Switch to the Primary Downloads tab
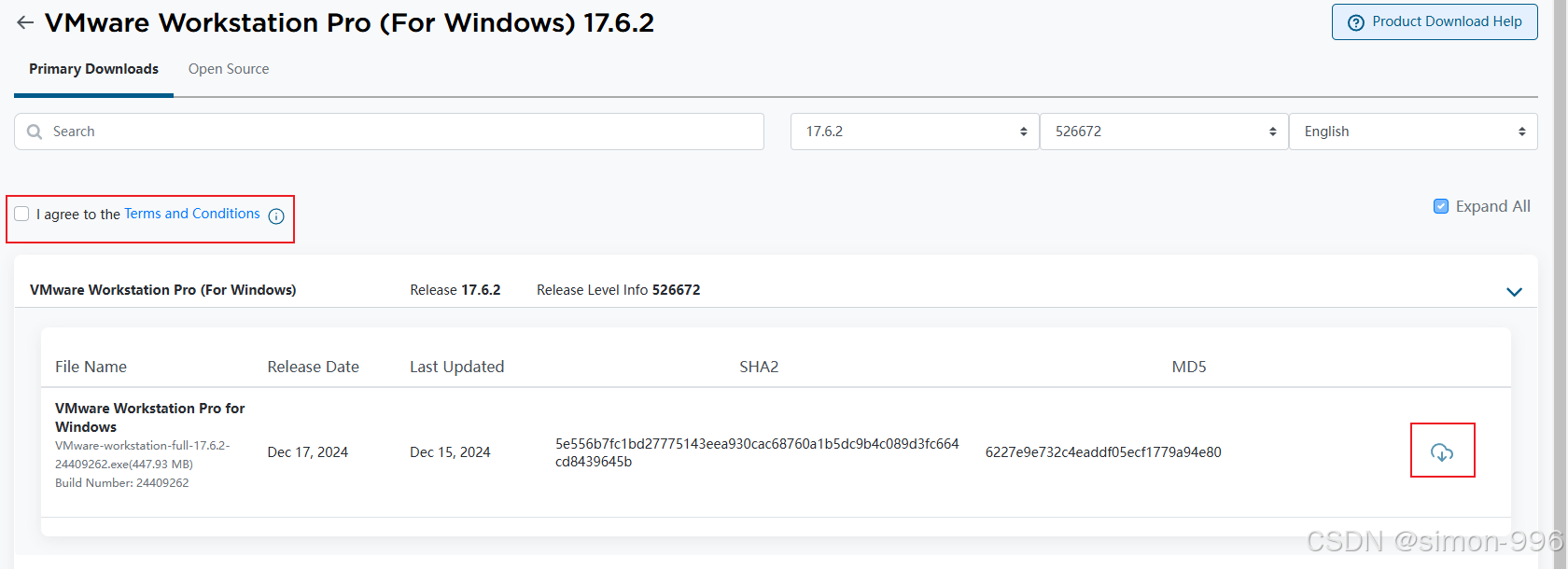 93,69
